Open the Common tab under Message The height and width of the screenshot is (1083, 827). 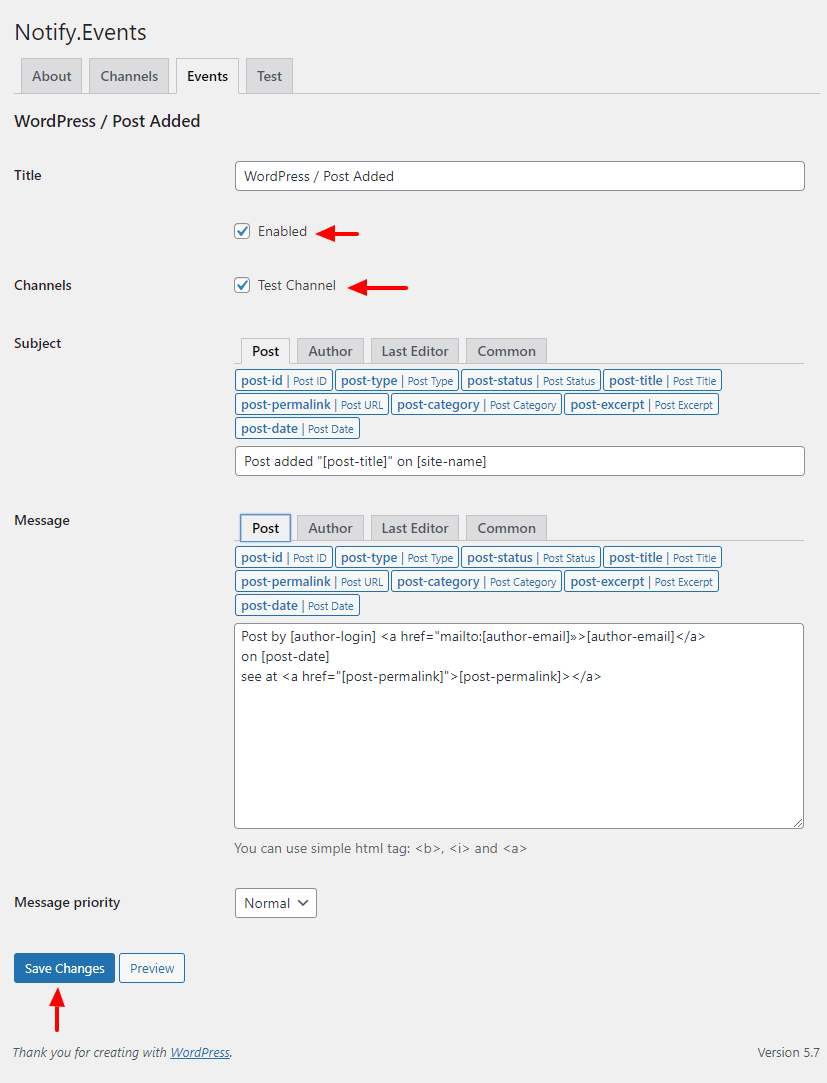[x=506, y=528]
